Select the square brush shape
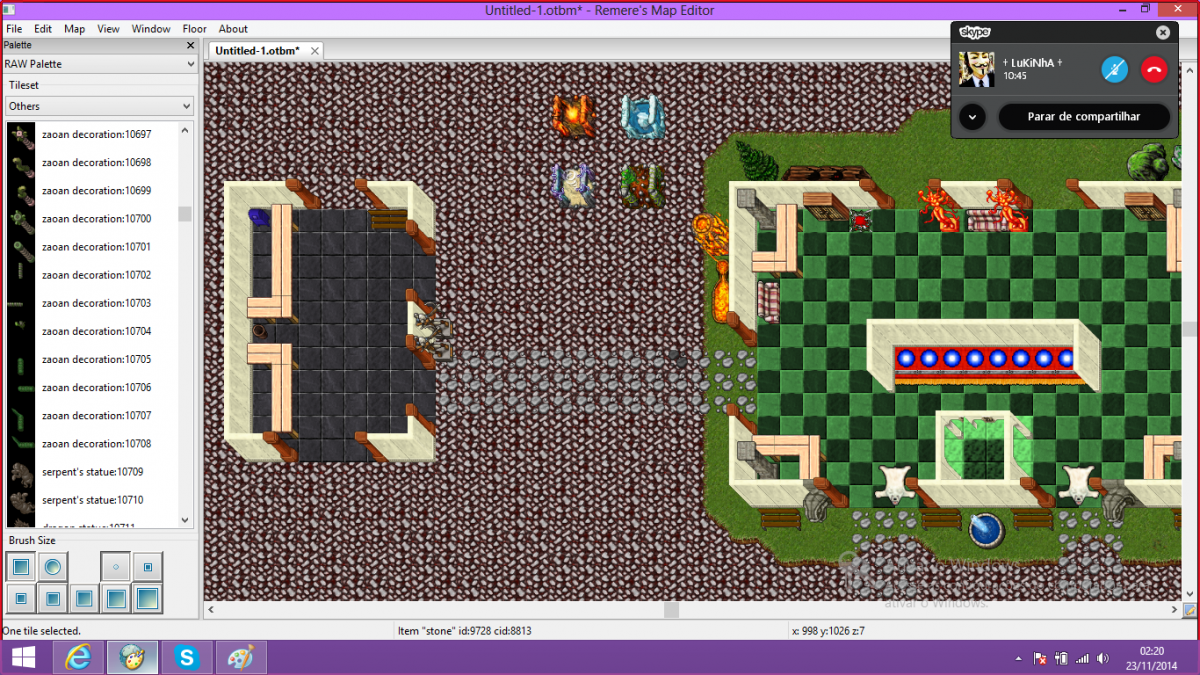The height and width of the screenshot is (675, 1200). pos(20,568)
